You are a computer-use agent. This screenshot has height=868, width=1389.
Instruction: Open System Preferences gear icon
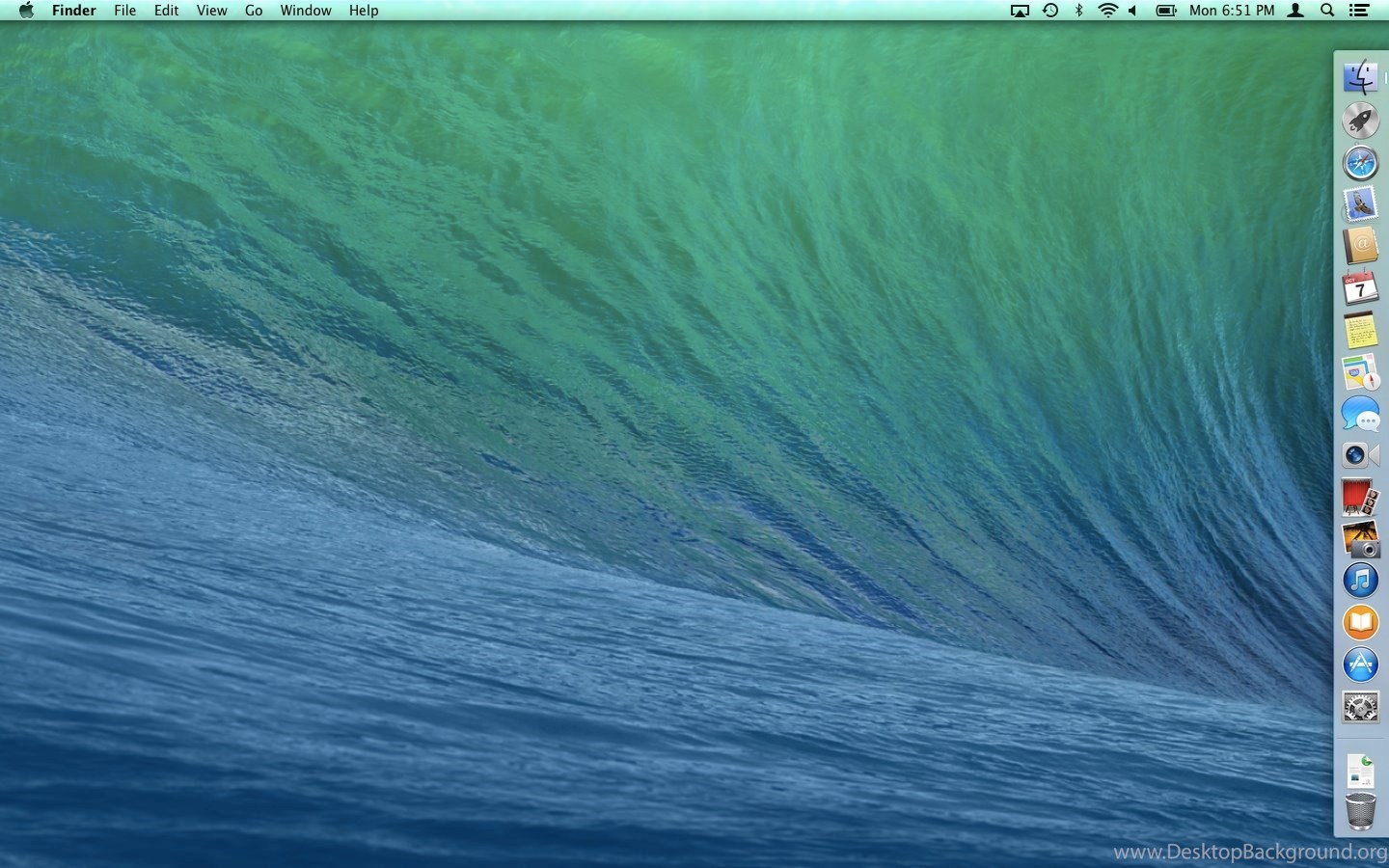[x=1361, y=707]
